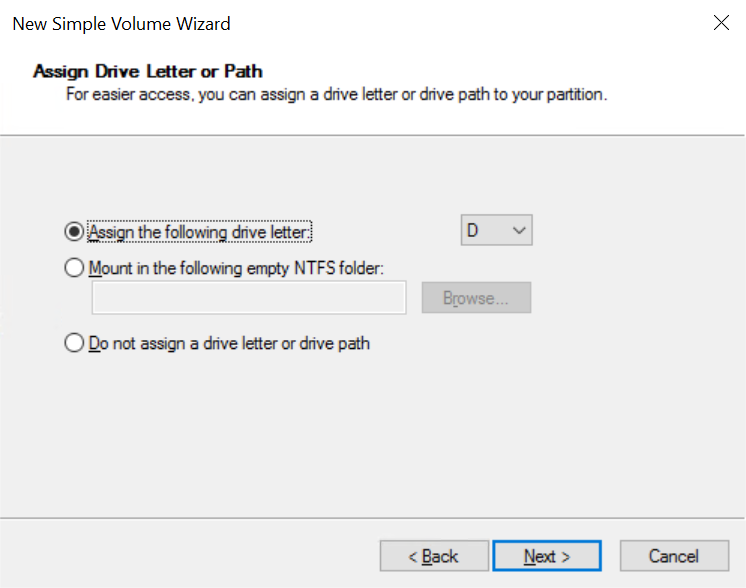Proceed by clicking the Next button
746x588 pixels.
click(x=547, y=556)
